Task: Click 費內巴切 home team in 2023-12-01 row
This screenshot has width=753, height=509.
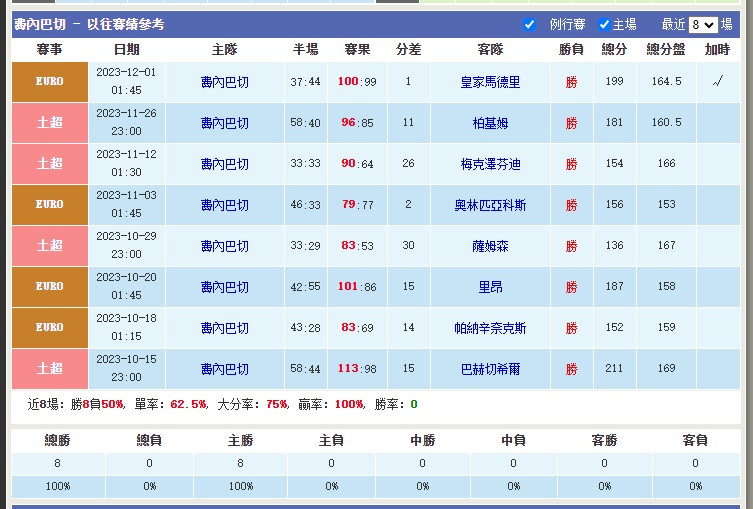Action: (225, 82)
